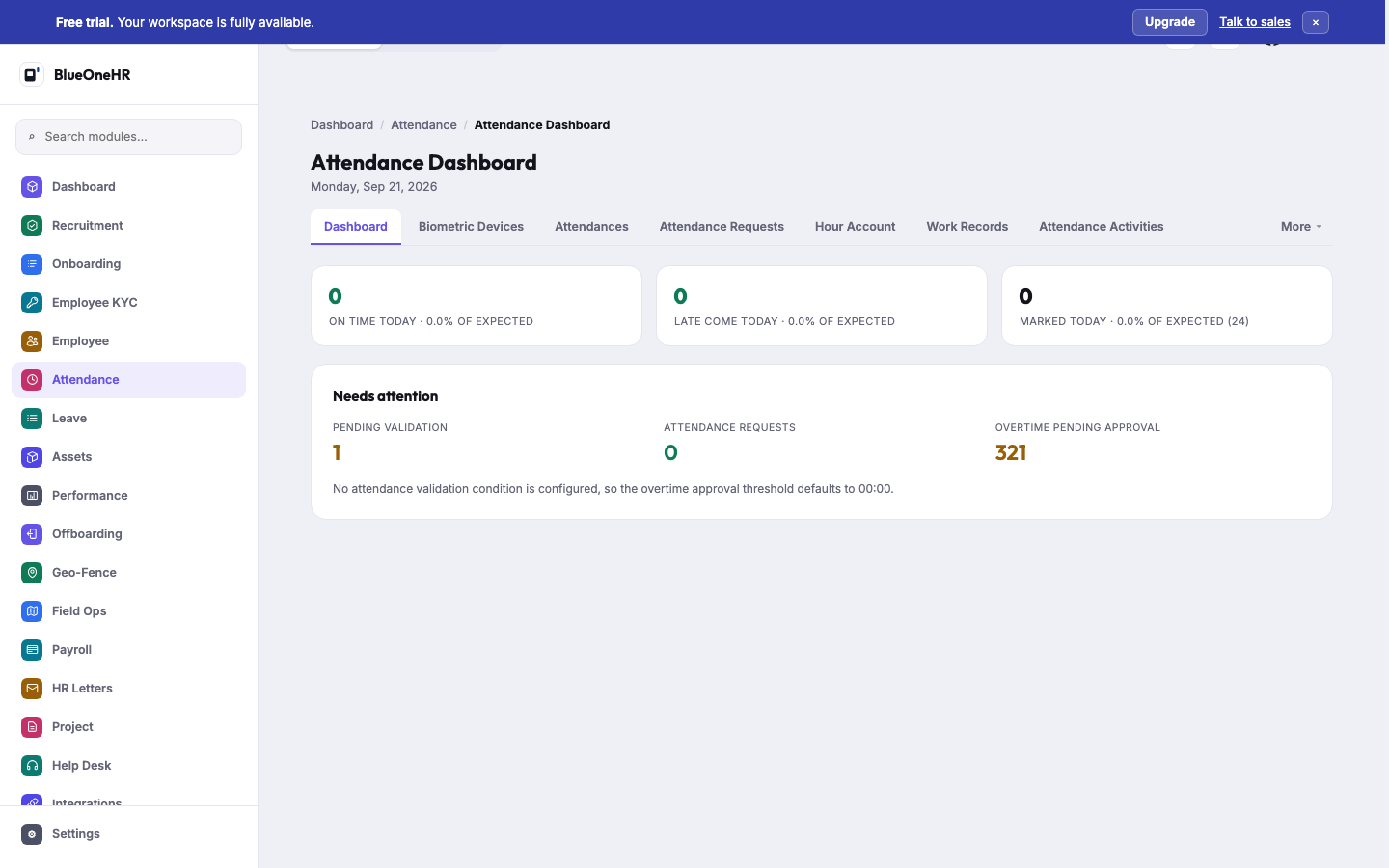The image size is (1389, 868).
Task: Dismiss the free trial banner
Action: tap(1316, 22)
